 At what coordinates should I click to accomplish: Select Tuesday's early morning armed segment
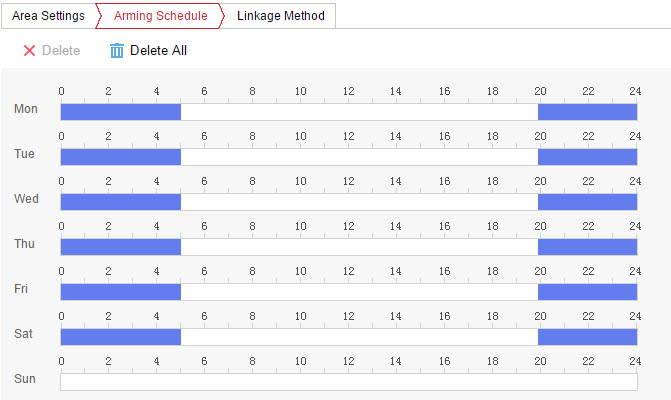(x=120, y=156)
